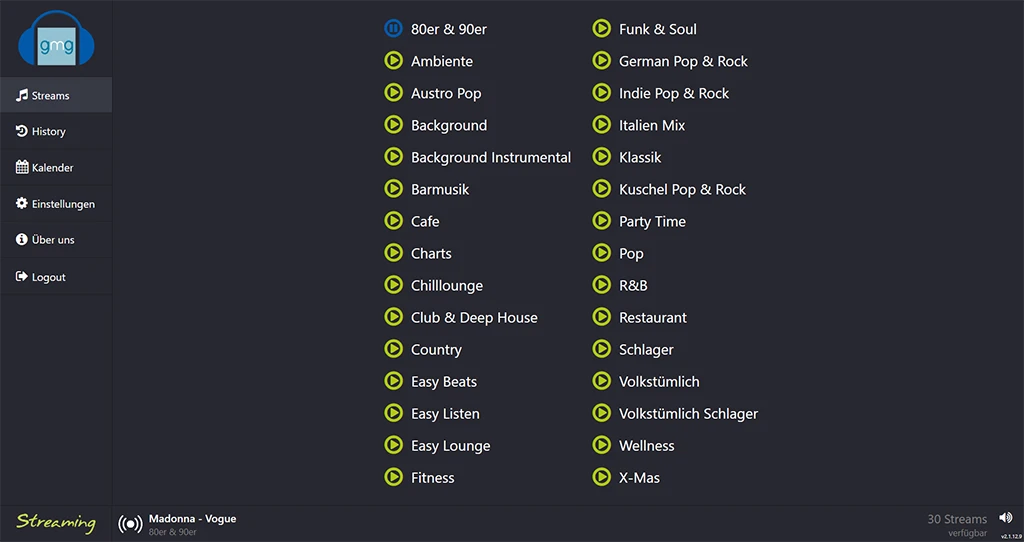Start the X-Mas stream play icon
The height and width of the screenshot is (542, 1024).
coord(602,477)
